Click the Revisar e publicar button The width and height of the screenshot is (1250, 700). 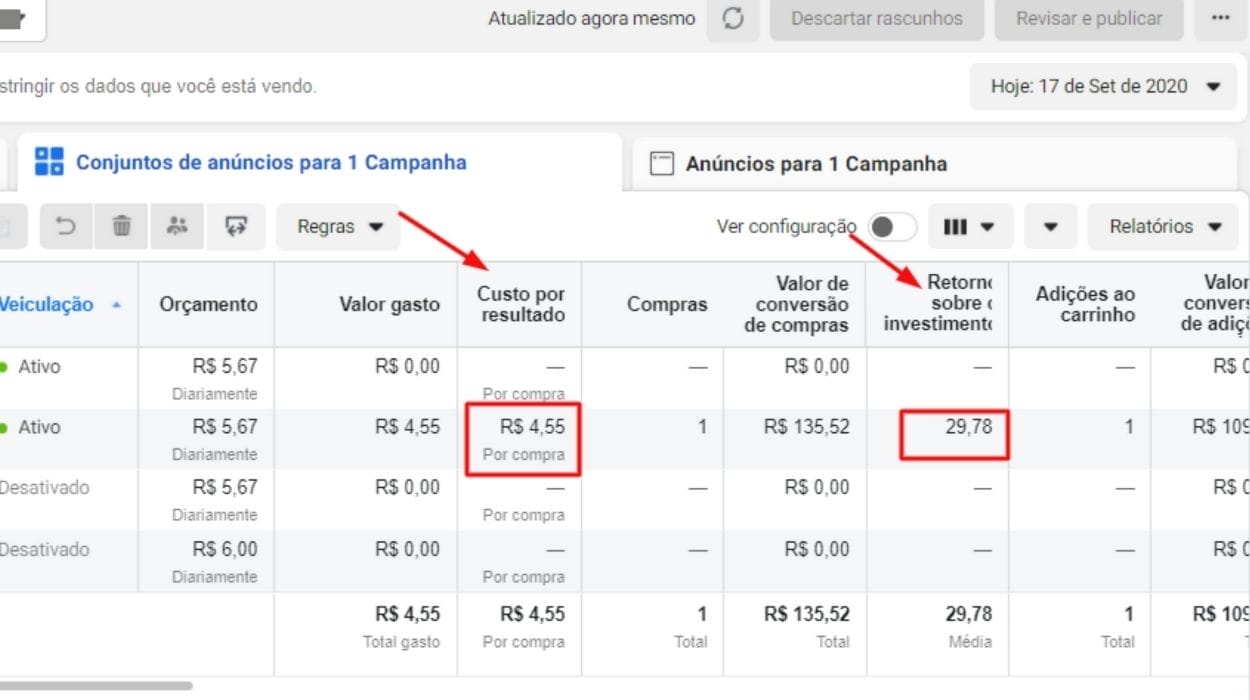point(1088,19)
